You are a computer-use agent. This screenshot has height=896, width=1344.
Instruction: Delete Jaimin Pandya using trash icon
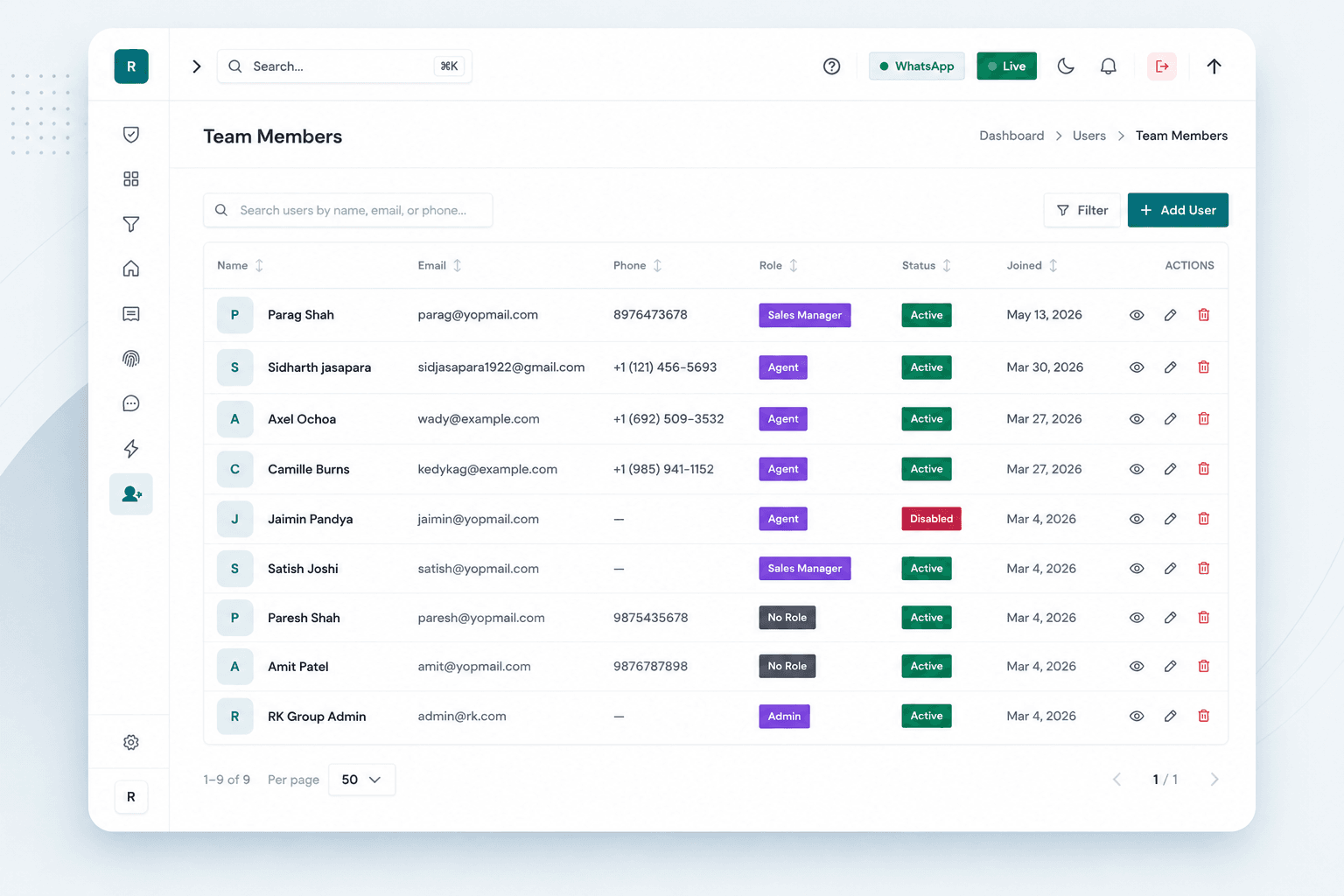coord(1204,519)
